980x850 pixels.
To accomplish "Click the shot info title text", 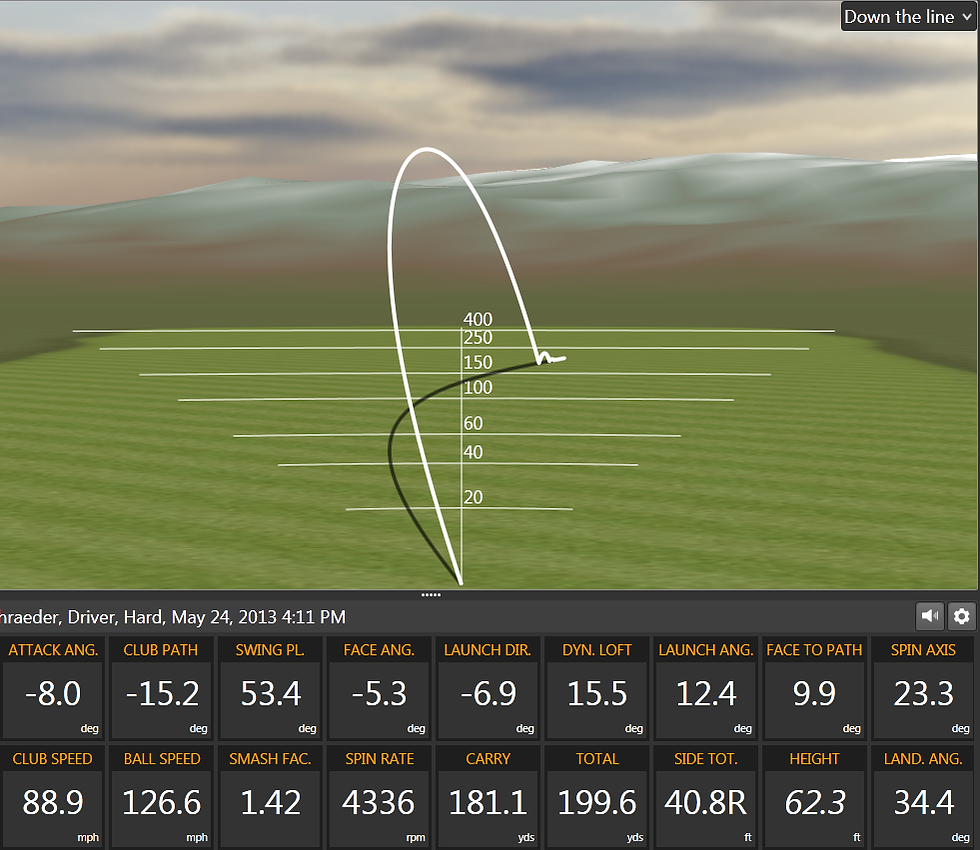I will (172, 618).
